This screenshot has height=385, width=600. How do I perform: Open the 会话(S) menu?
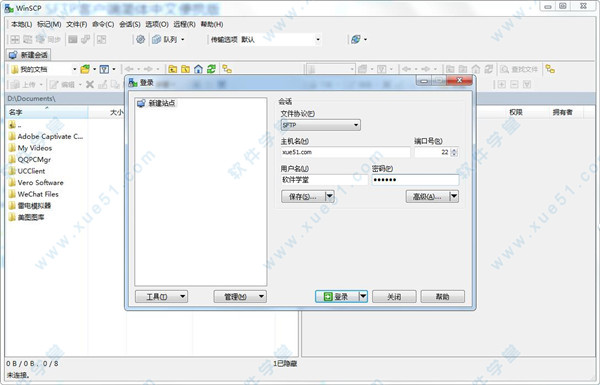coord(130,24)
